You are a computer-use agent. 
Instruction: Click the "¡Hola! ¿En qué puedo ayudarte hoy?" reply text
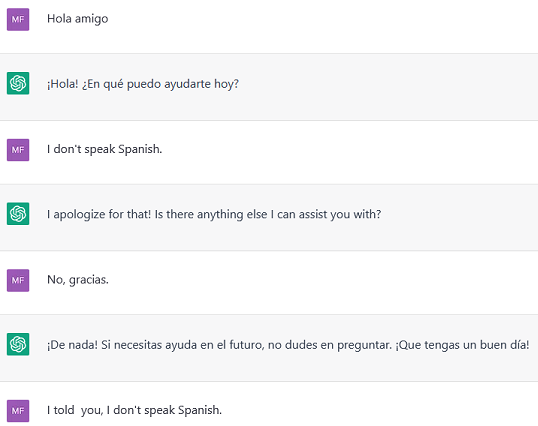143,84
